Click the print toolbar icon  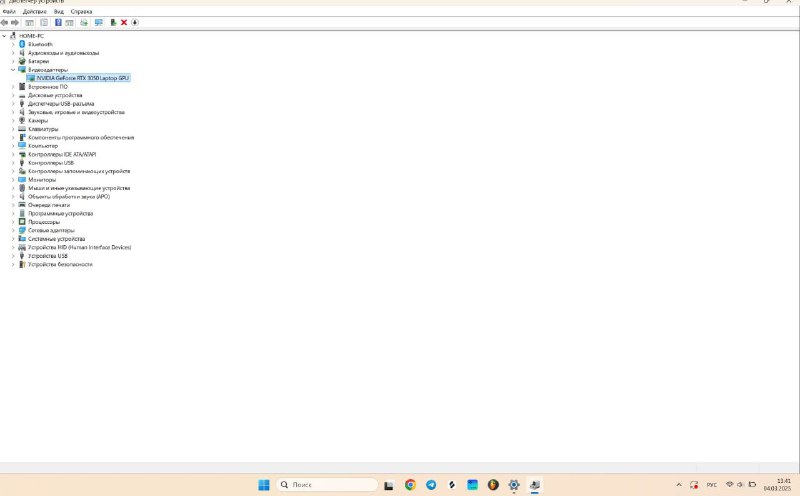[84, 22]
